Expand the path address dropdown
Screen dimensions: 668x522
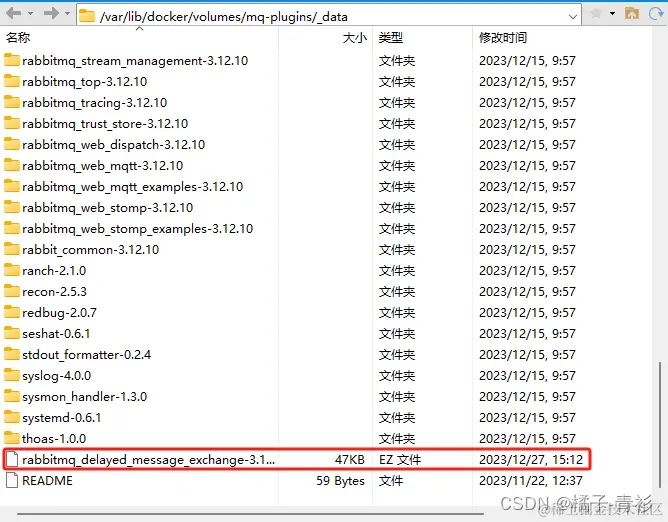pyautogui.click(x=573, y=17)
